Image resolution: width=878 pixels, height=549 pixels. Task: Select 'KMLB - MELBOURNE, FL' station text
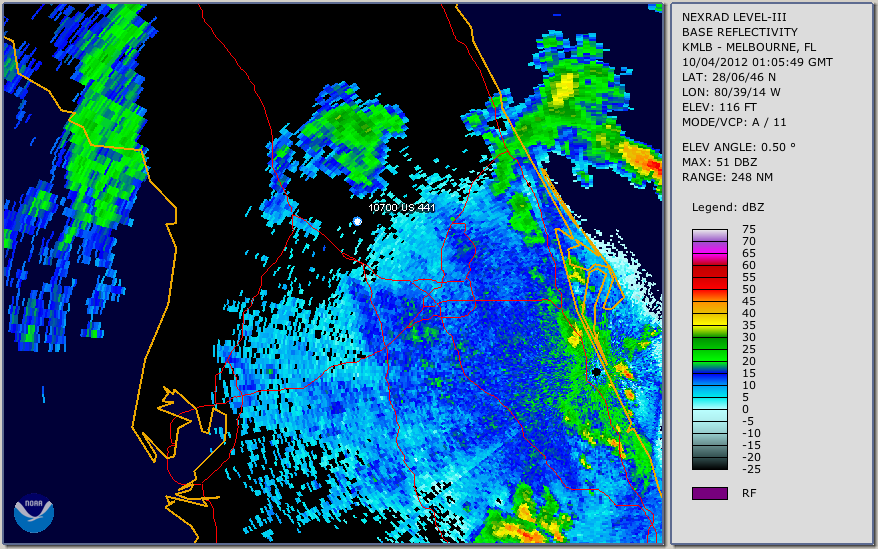point(749,47)
